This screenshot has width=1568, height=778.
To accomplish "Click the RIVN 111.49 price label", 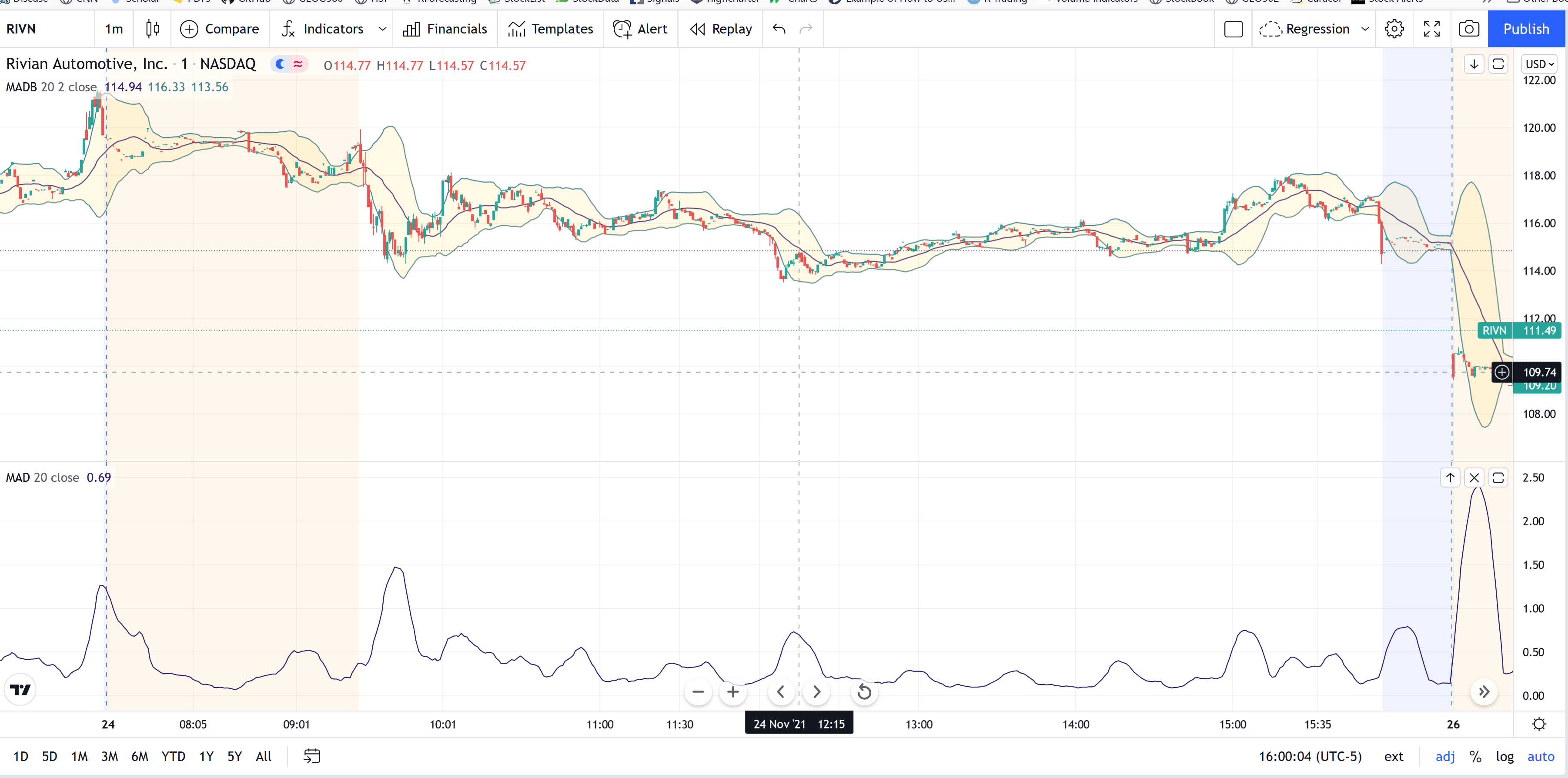I will [x=1519, y=331].
